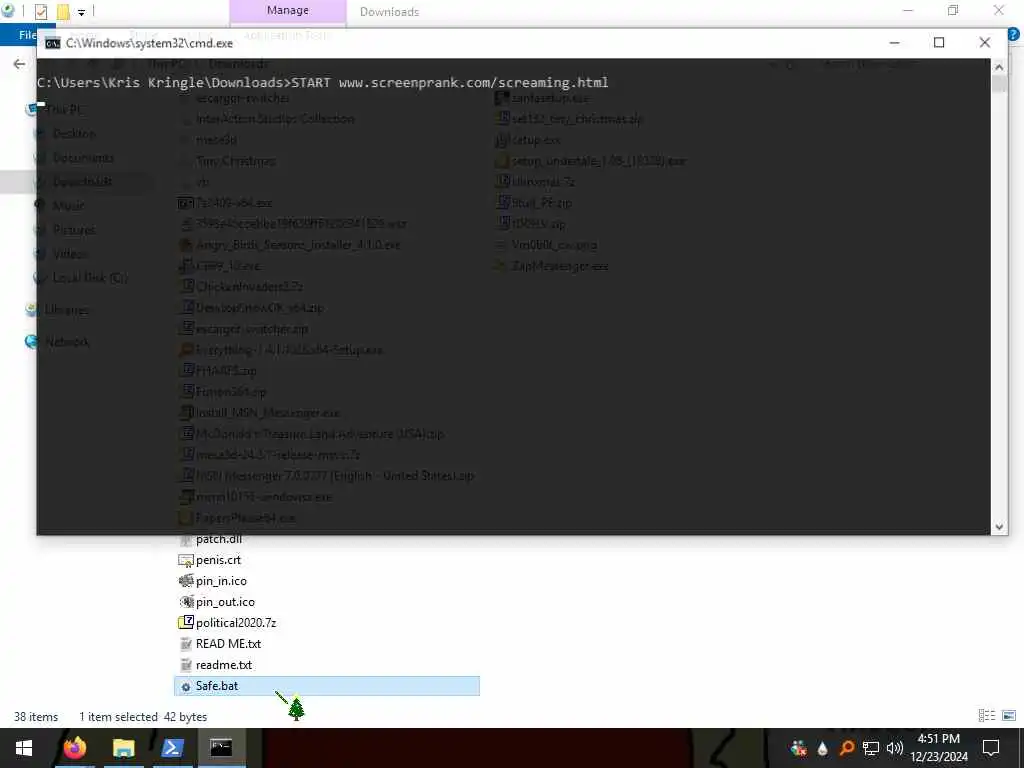
Task: Select the political2020.7z archive icon
Action: [185, 622]
